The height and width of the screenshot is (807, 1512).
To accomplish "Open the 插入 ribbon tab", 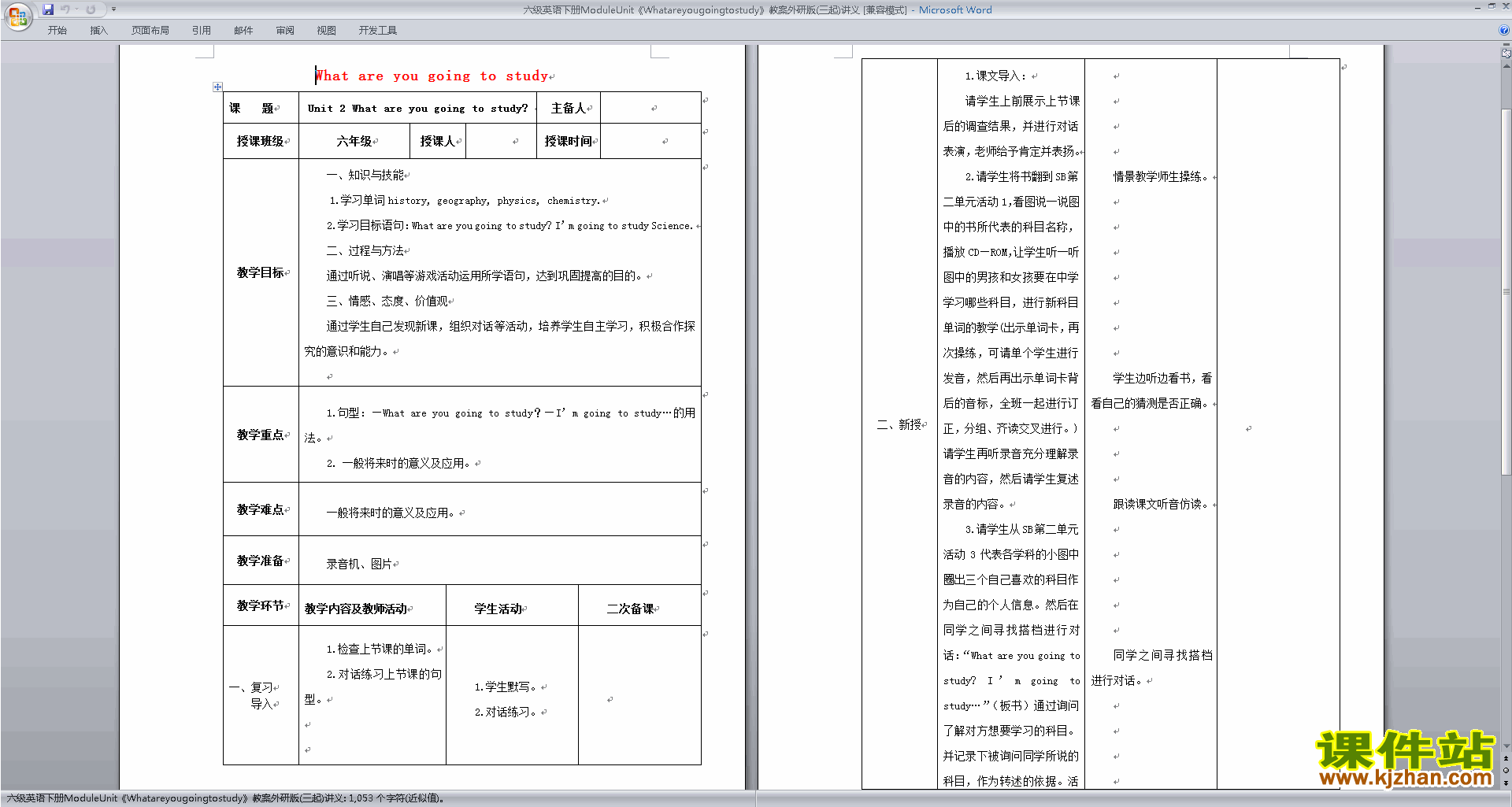I will (x=98, y=31).
